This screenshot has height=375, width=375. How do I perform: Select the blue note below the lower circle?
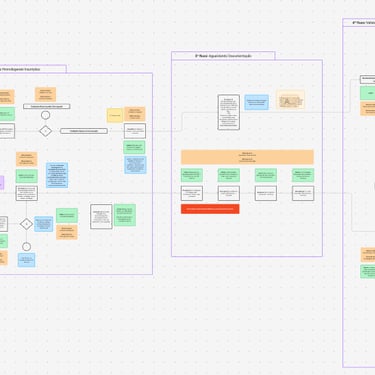pos(26,260)
